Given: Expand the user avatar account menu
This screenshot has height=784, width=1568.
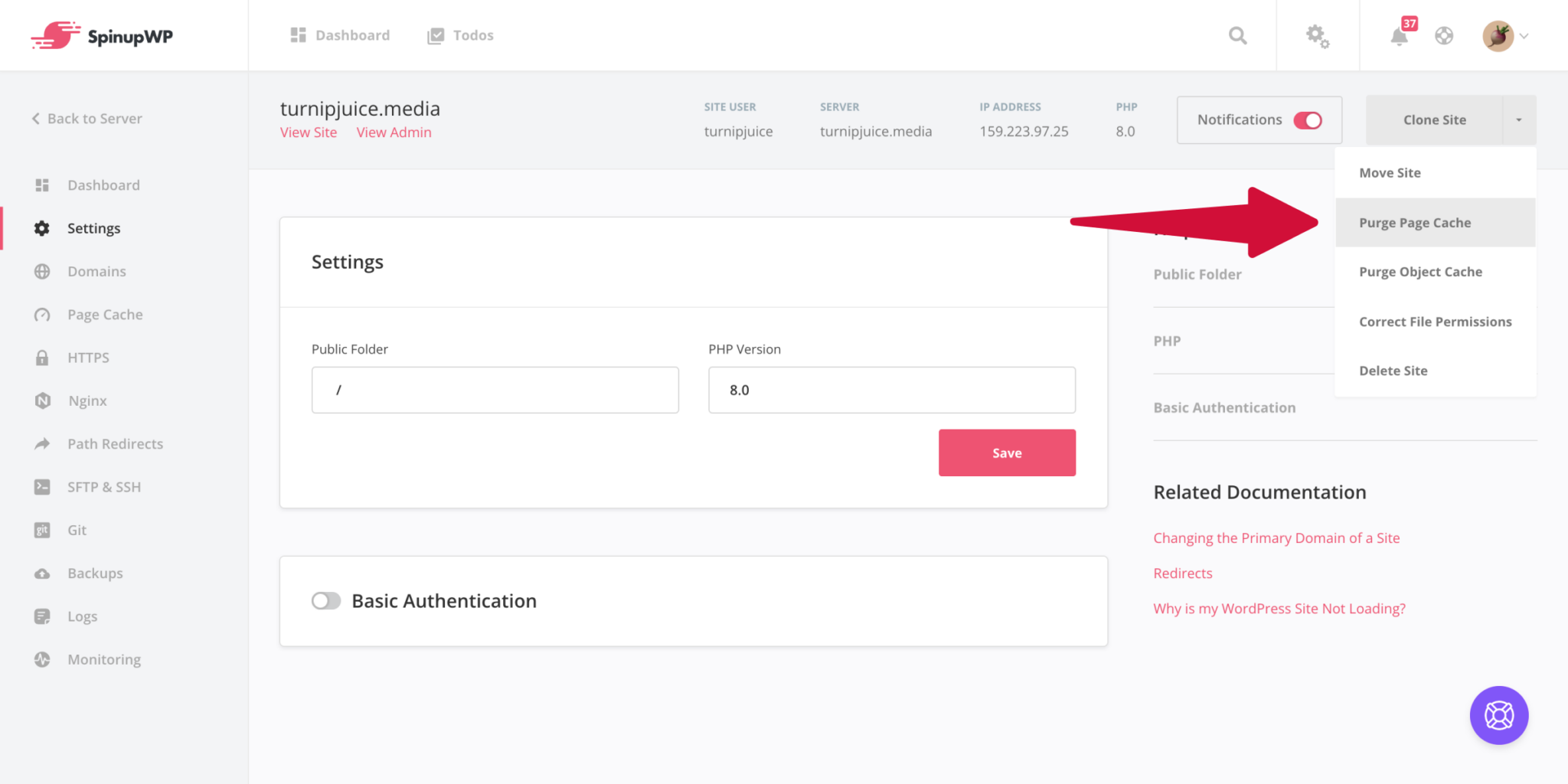Looking at the screenshot, I should point(1505,36).
